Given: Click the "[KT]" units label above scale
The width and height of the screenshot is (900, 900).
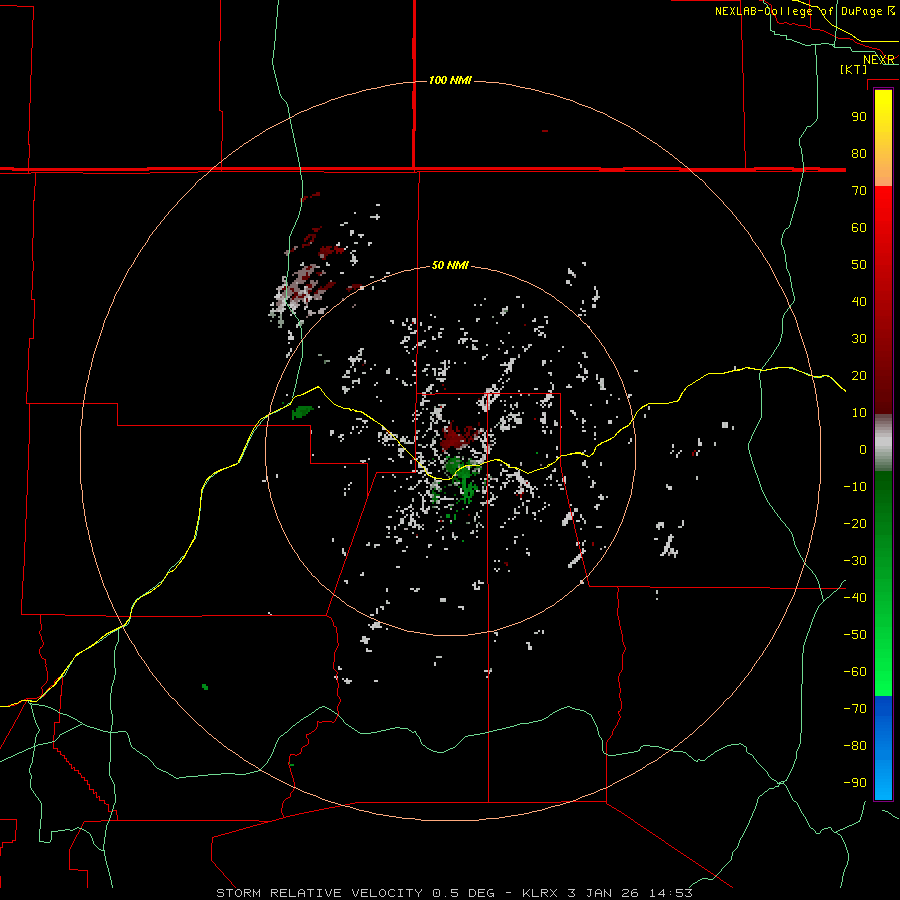Looking at the screenshot, I should 854,69.
